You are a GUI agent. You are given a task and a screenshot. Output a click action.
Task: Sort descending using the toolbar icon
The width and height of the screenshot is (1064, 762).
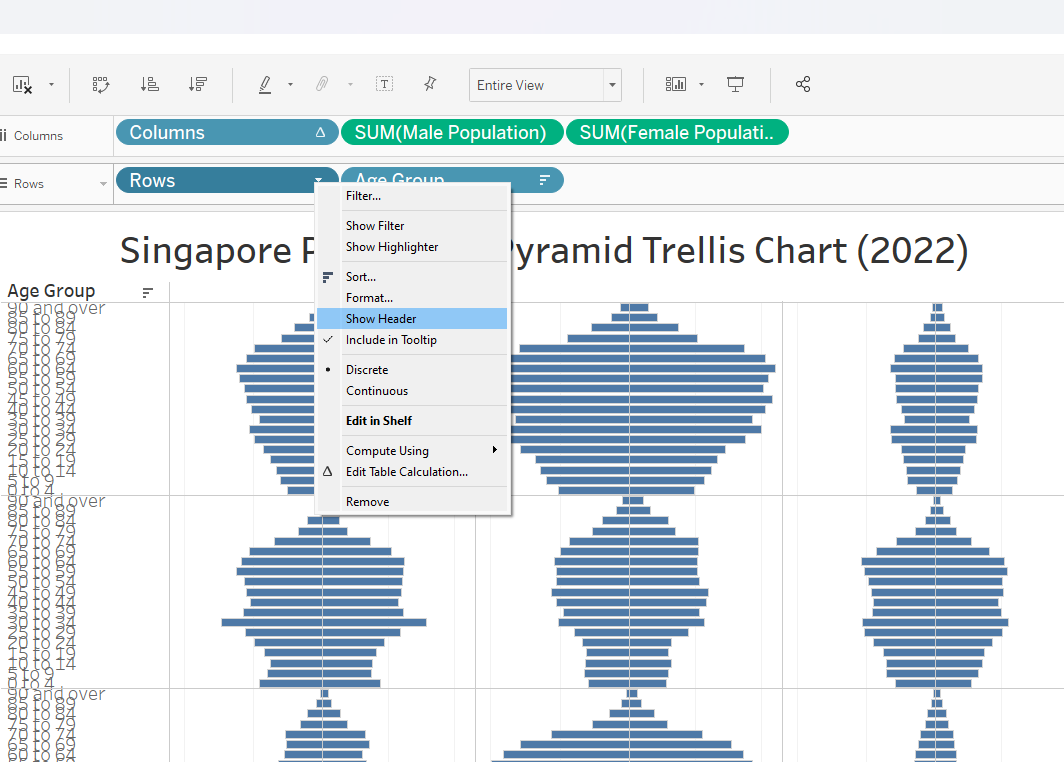[198, 85]
